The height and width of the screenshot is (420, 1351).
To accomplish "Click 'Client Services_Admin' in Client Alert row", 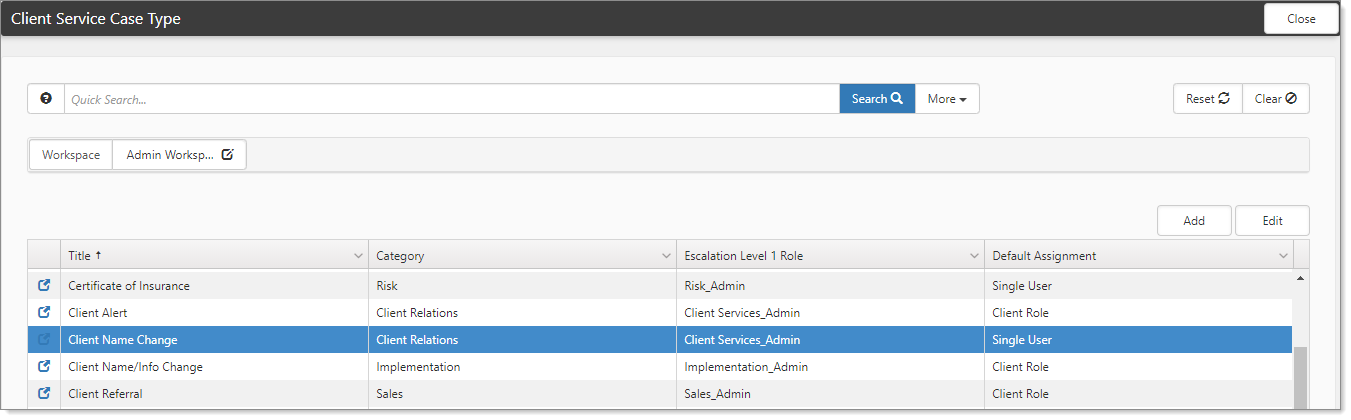I will click(x=742, y=312).
